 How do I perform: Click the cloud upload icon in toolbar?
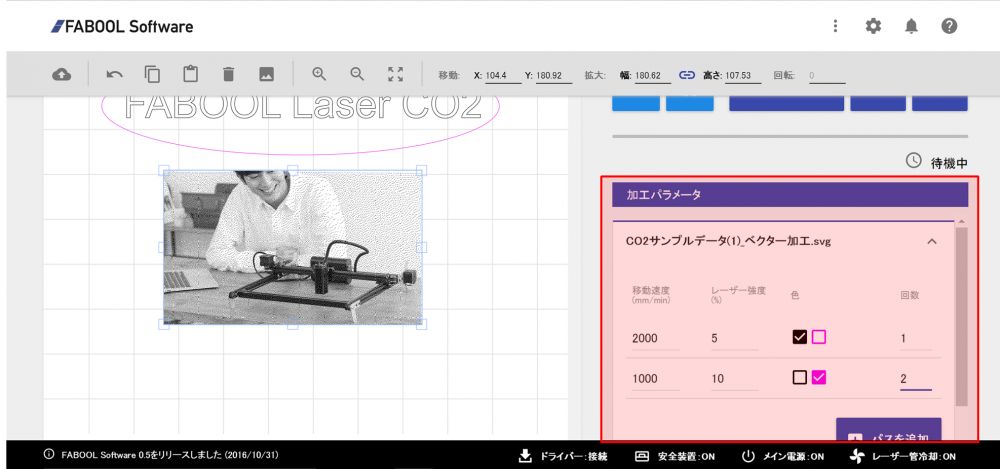coord(61,75)
